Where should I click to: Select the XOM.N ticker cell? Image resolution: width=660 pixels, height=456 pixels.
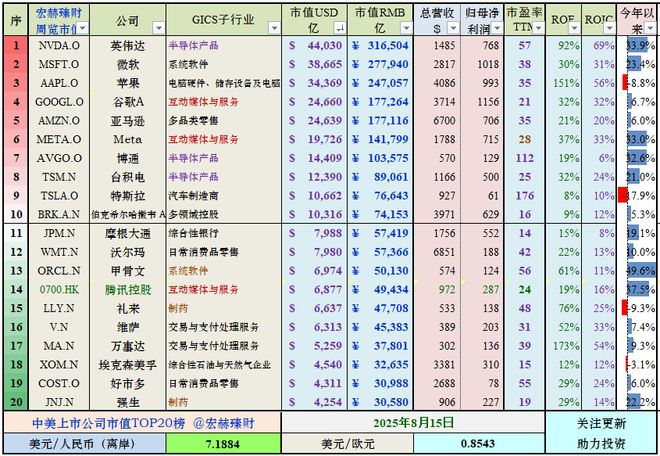tap(59, 365)
